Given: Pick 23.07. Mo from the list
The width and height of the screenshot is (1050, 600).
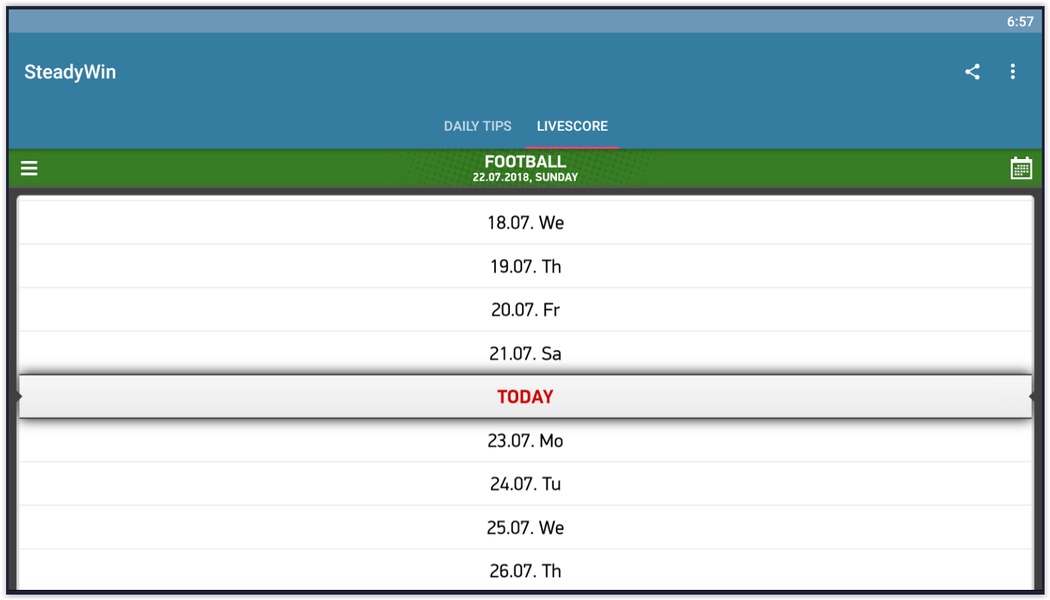Looking at the screenshot, I should 526,440.
